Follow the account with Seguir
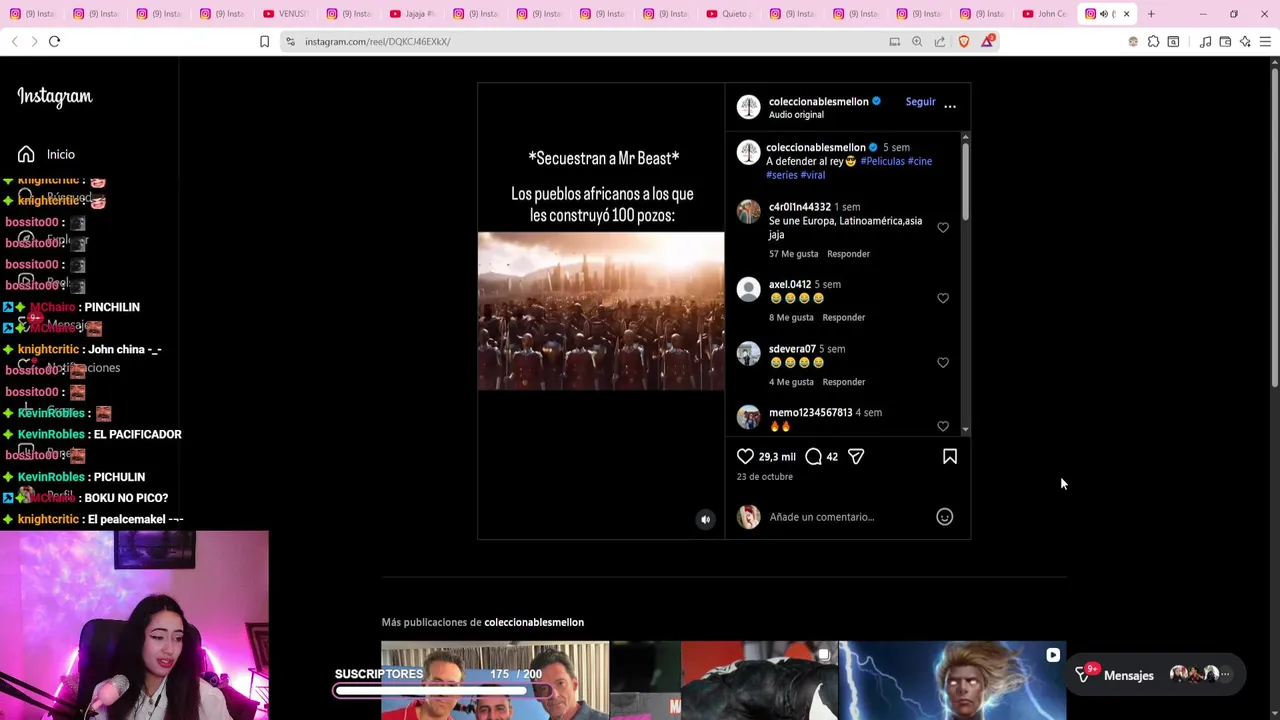 920,102
